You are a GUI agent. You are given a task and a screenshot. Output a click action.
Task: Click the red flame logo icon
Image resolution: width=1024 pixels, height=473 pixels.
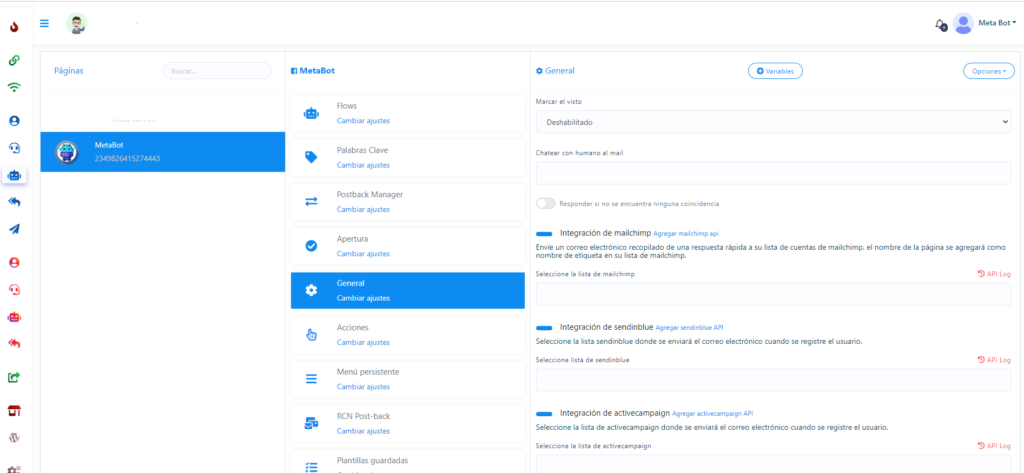tap(14, 27)
